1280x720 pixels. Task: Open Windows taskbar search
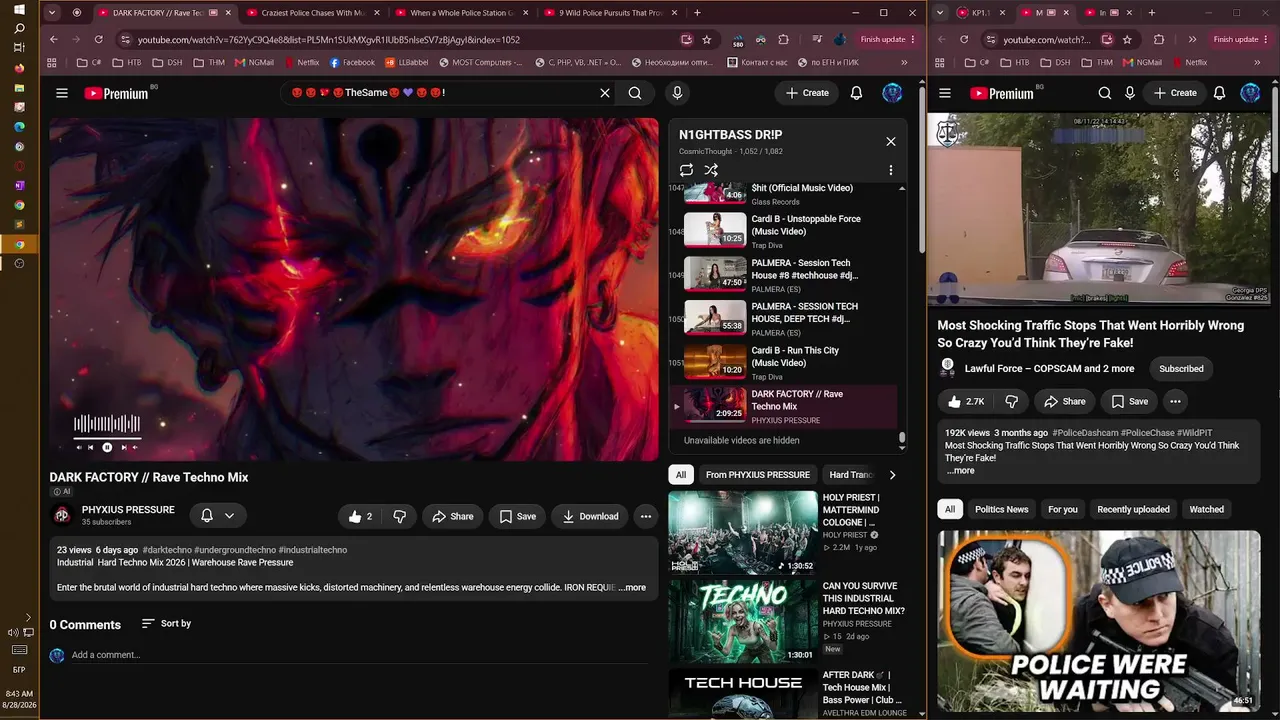(x=19, y=29)
